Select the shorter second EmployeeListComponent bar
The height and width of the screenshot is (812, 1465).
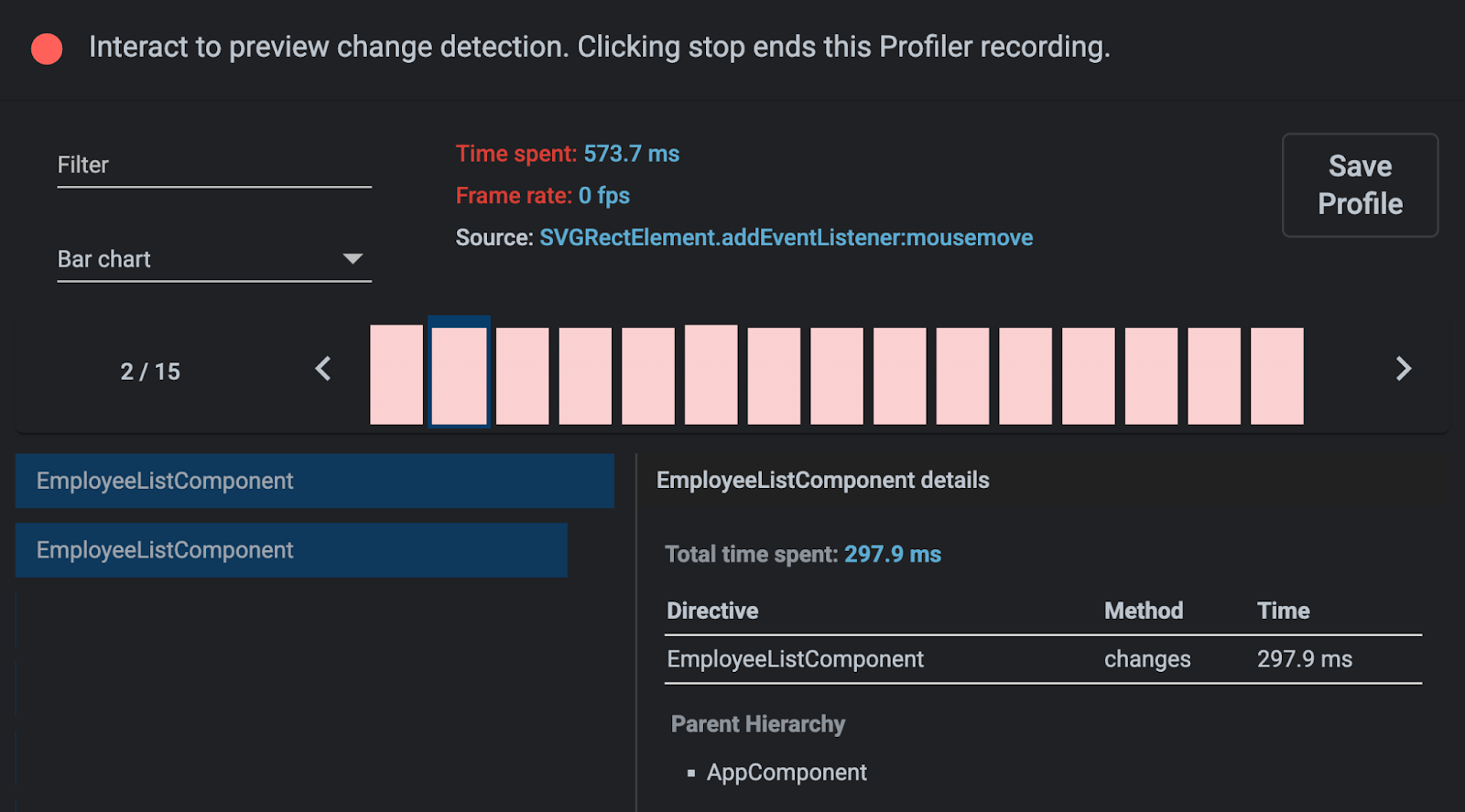(291, 550)
